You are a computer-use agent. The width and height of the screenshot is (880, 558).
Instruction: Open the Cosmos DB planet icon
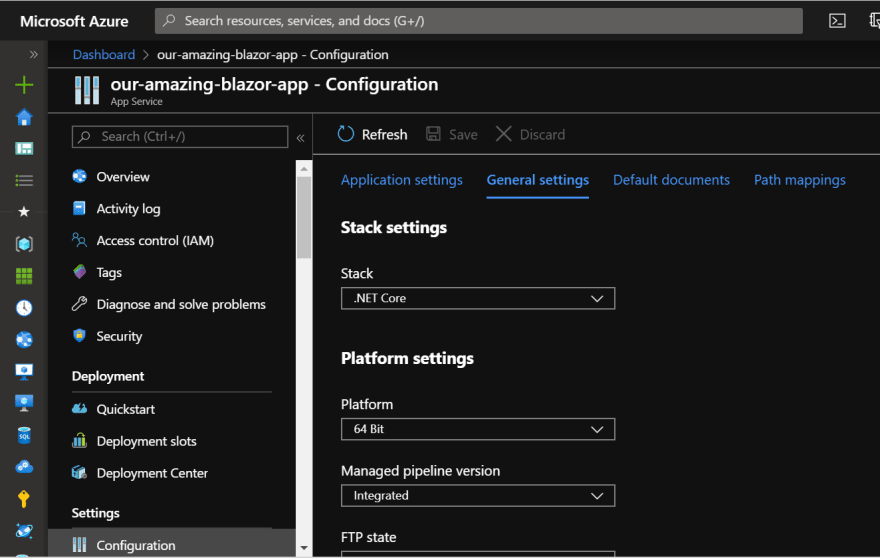coord(24,530)
